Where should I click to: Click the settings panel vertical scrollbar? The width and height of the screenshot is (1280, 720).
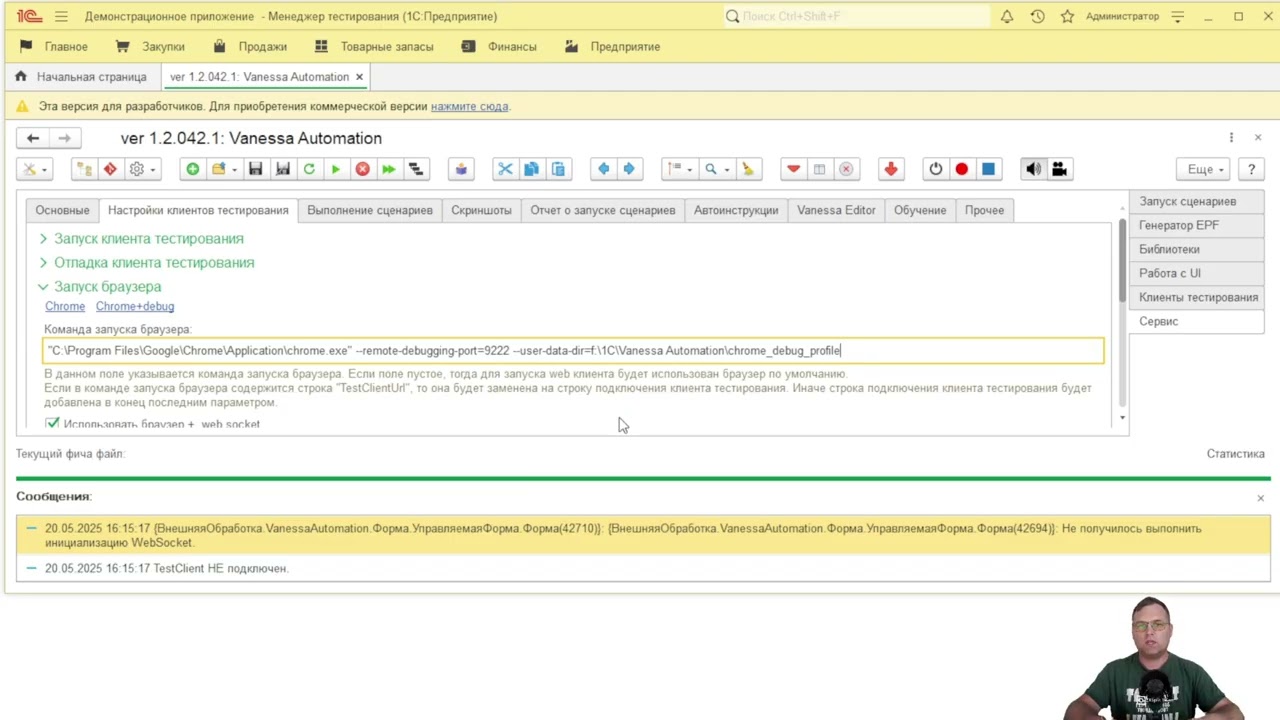(x=1122, y=260)
